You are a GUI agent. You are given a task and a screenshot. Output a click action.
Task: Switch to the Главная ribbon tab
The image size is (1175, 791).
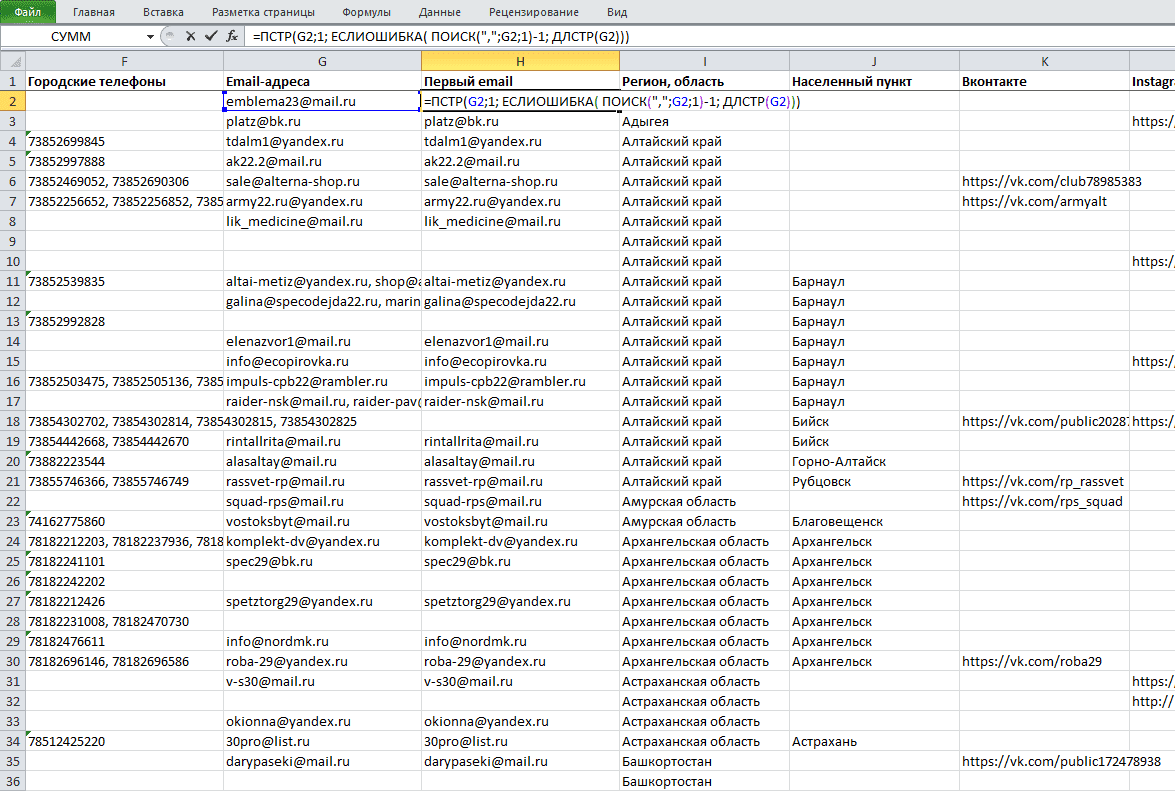tap(94, 12)
